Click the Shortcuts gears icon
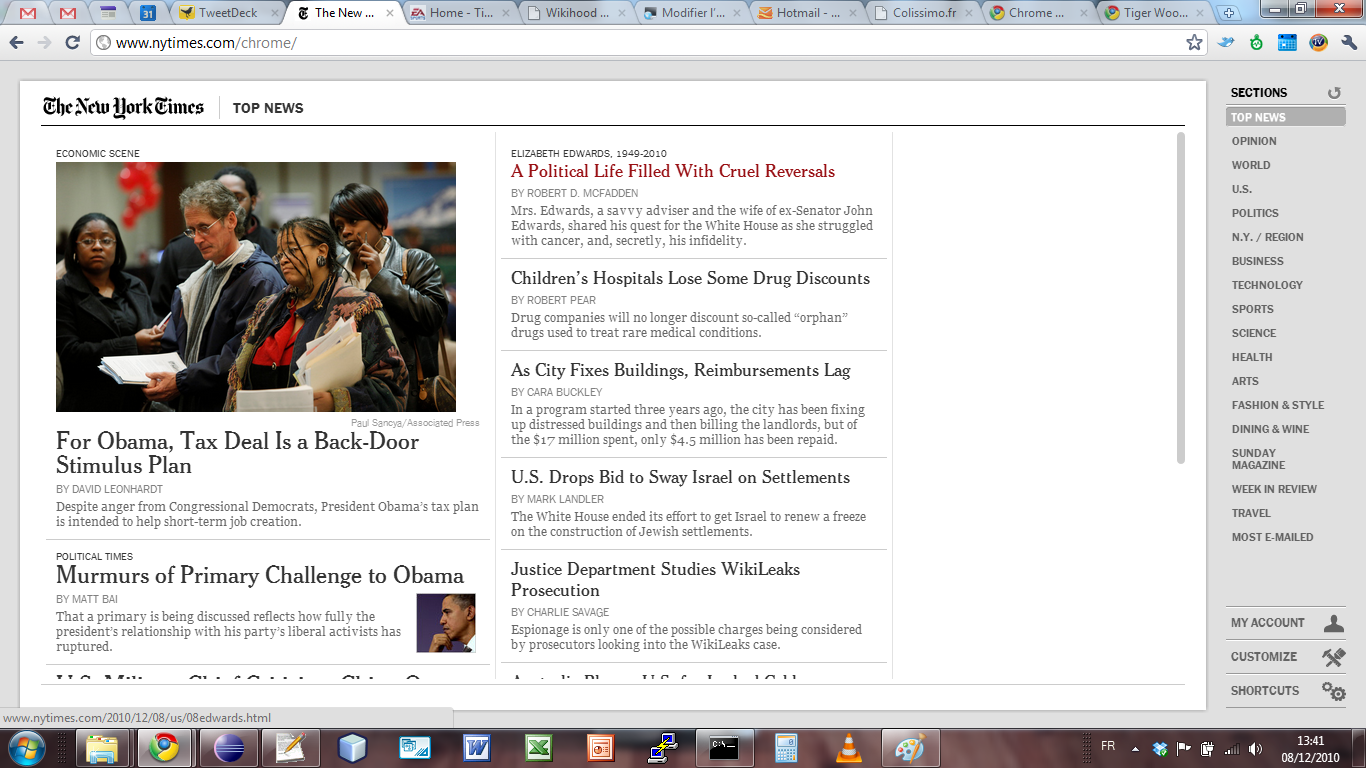Viewport: 1366px width, 768px height. tap(1334, 691)
